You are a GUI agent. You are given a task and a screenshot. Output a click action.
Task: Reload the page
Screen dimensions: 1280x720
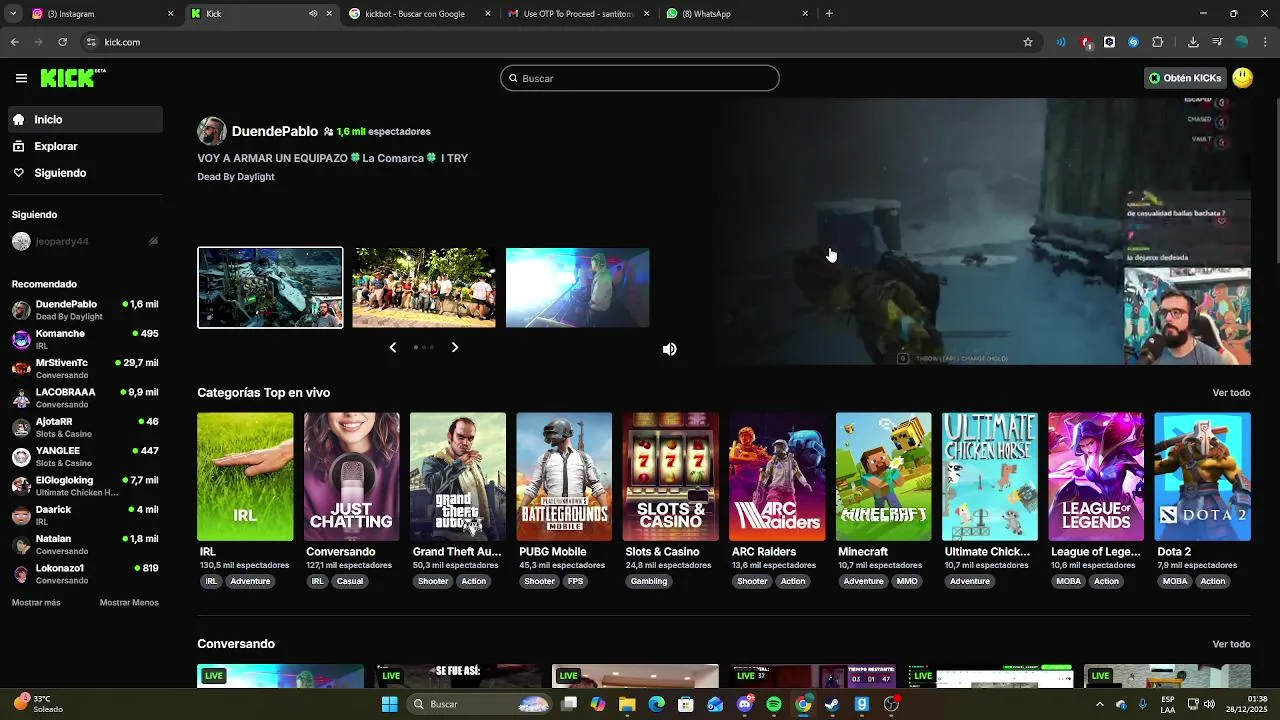tap(63, 42)
